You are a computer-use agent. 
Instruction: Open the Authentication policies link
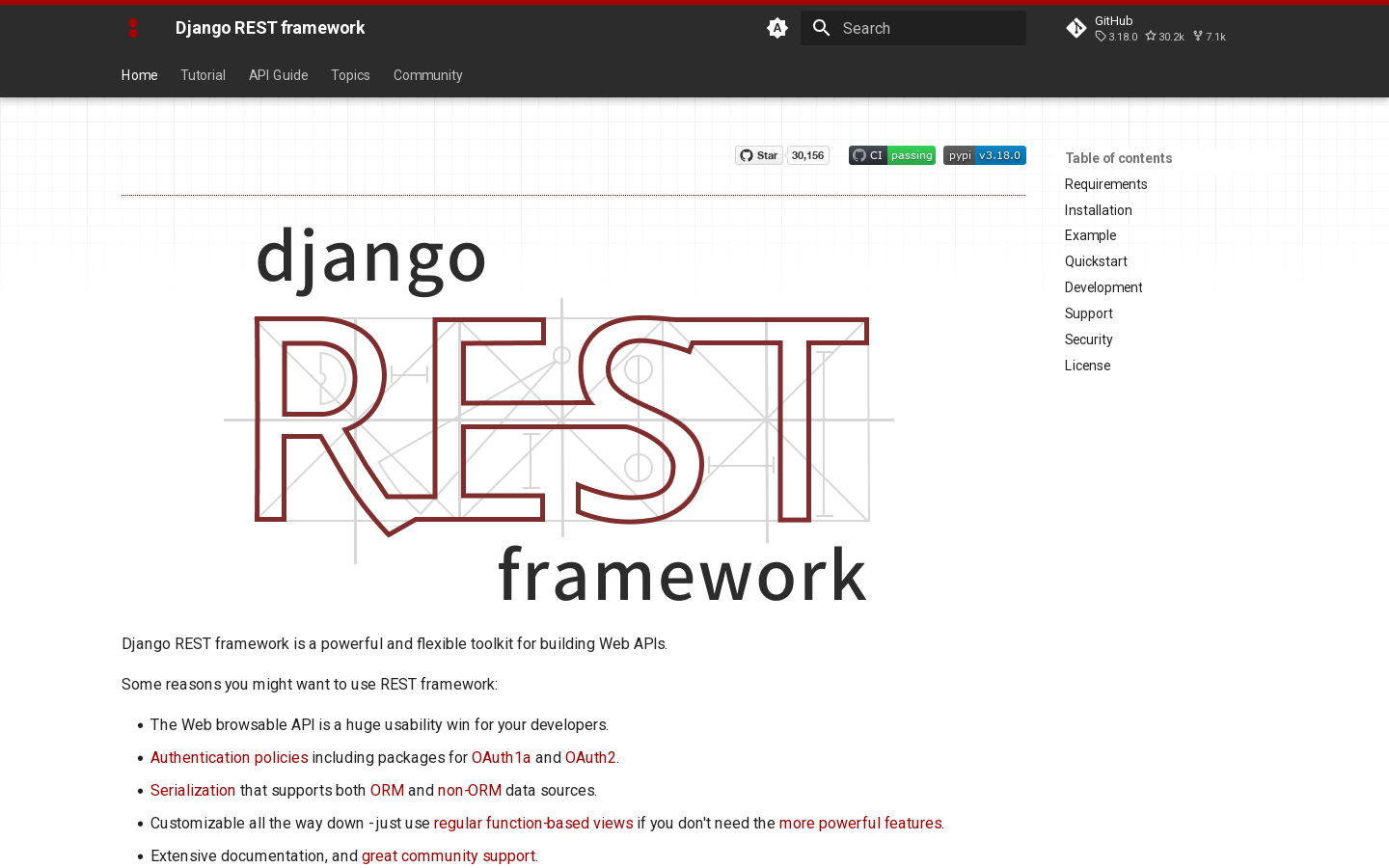(230, 758)
